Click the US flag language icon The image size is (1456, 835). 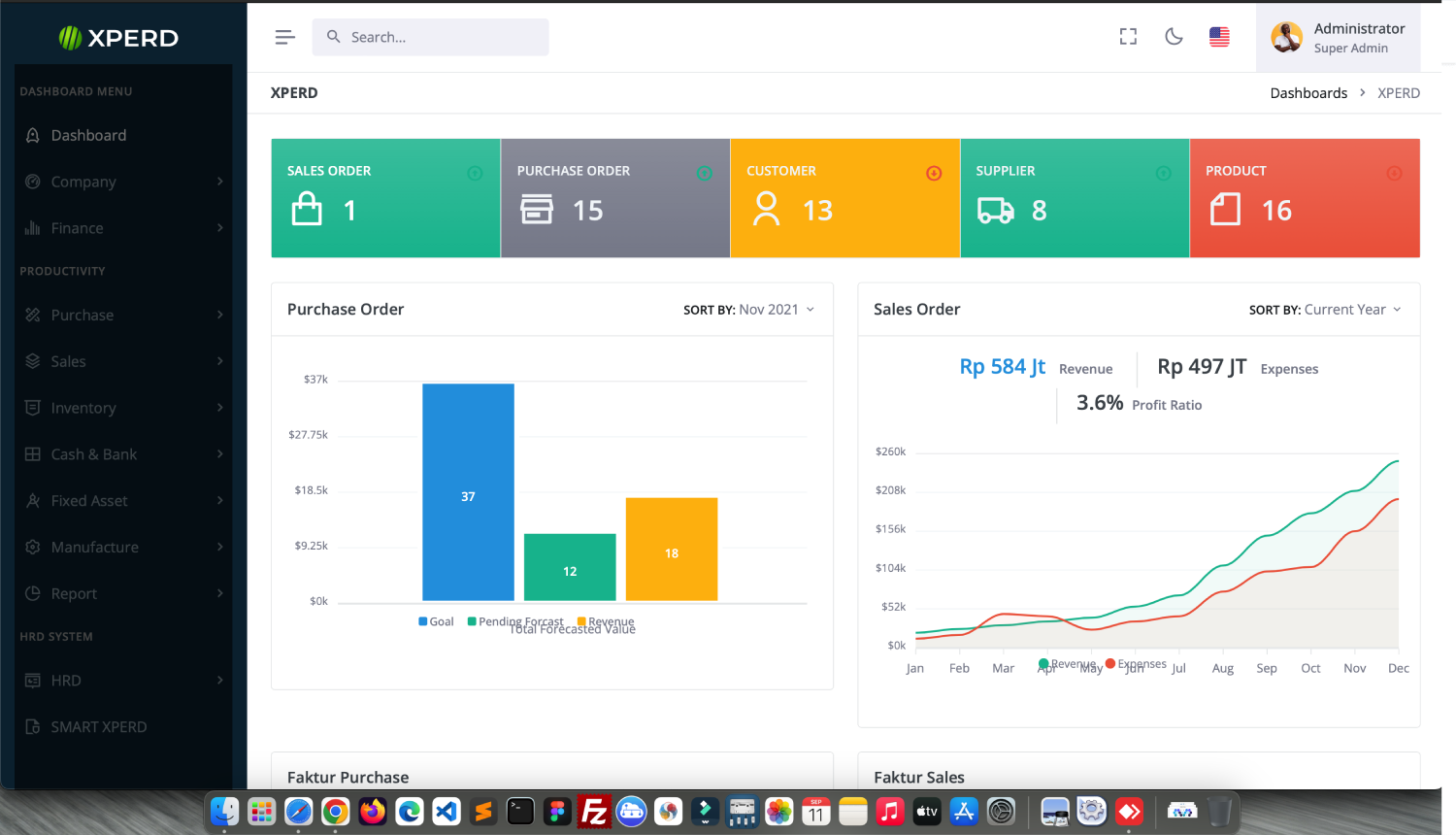(x=1219, y=37)
